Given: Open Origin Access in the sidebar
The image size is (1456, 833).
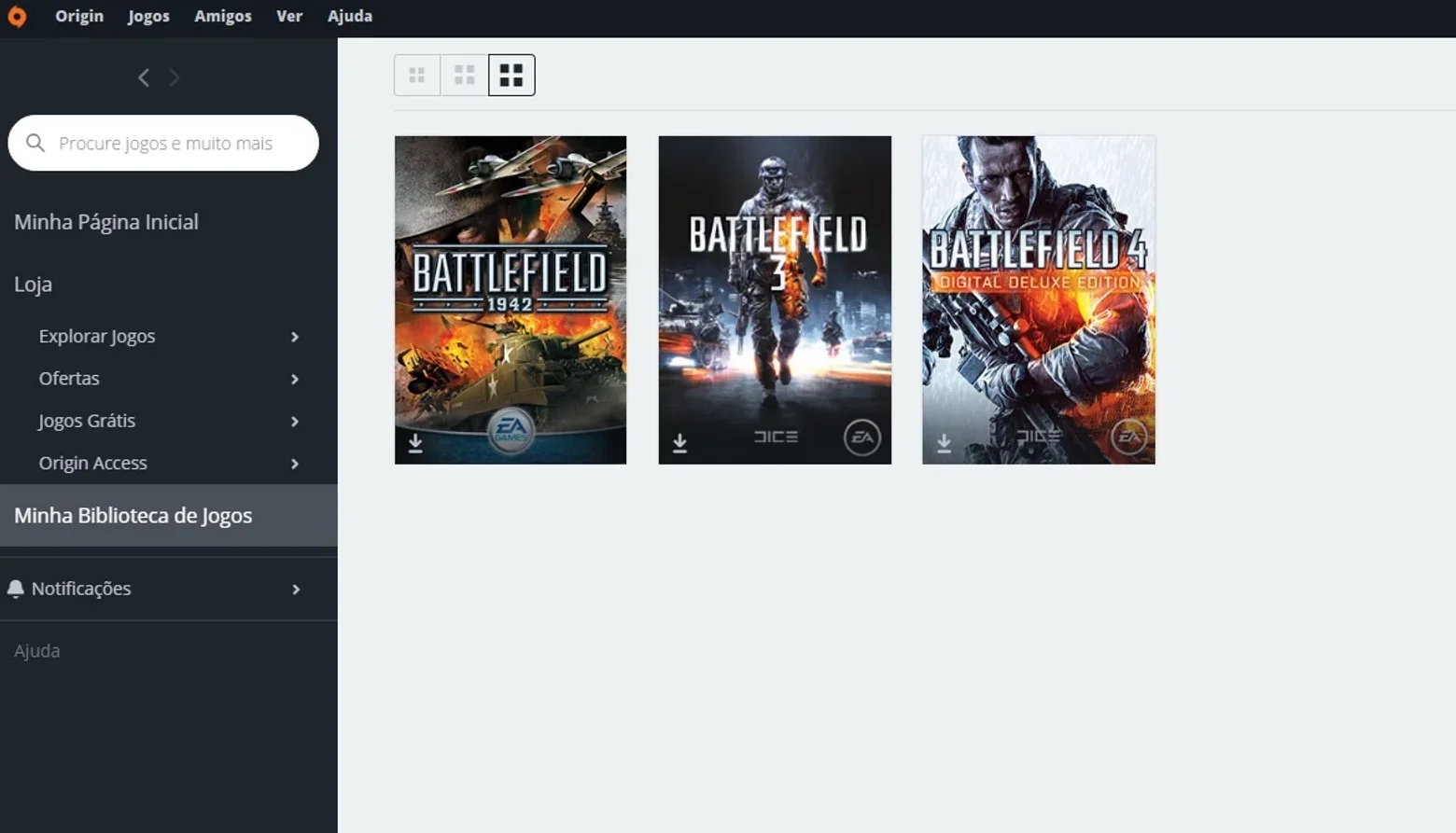Looking at the screenshot, I should click(93, 463).
